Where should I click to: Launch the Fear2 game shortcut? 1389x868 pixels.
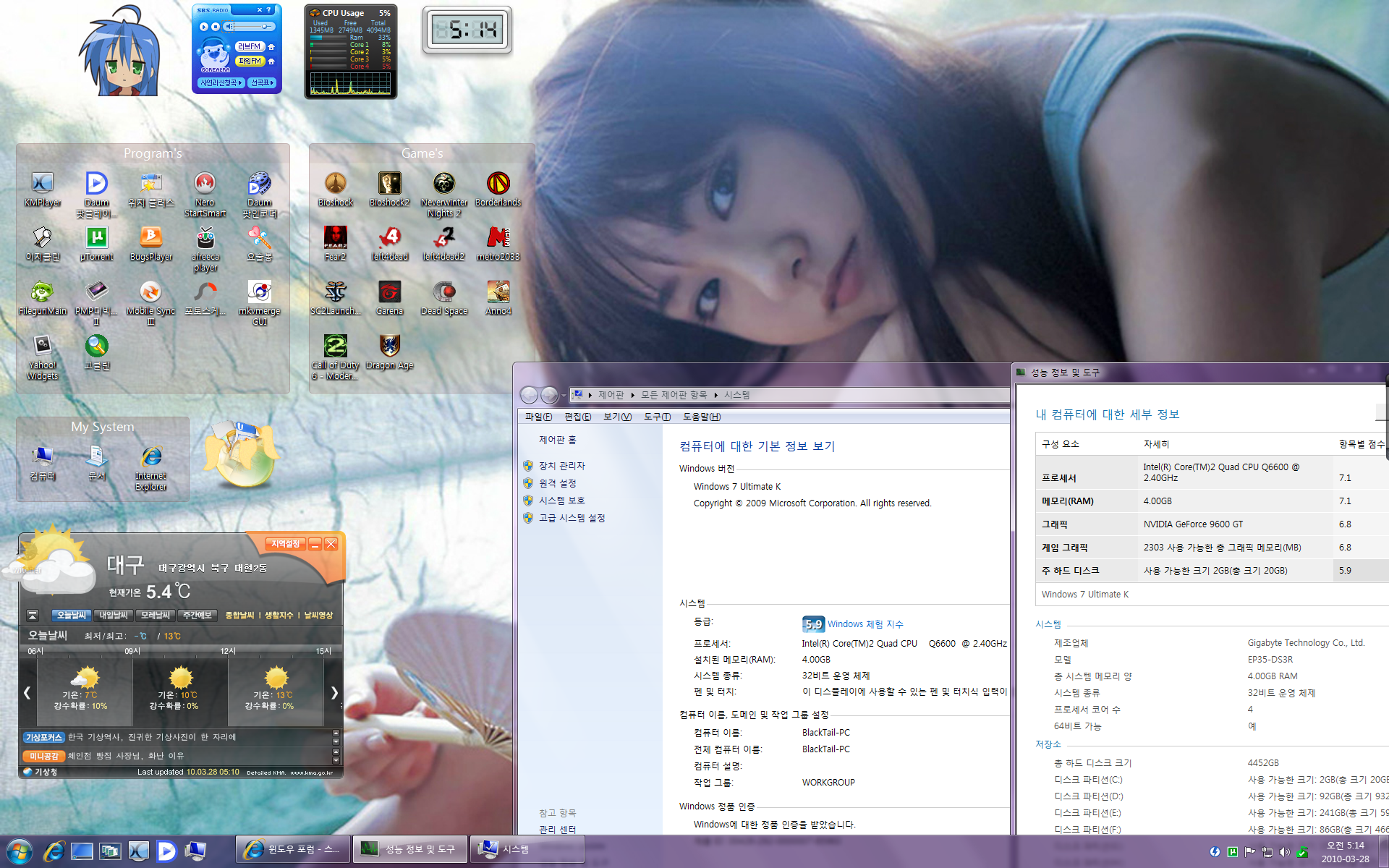[x=335, y=244]
